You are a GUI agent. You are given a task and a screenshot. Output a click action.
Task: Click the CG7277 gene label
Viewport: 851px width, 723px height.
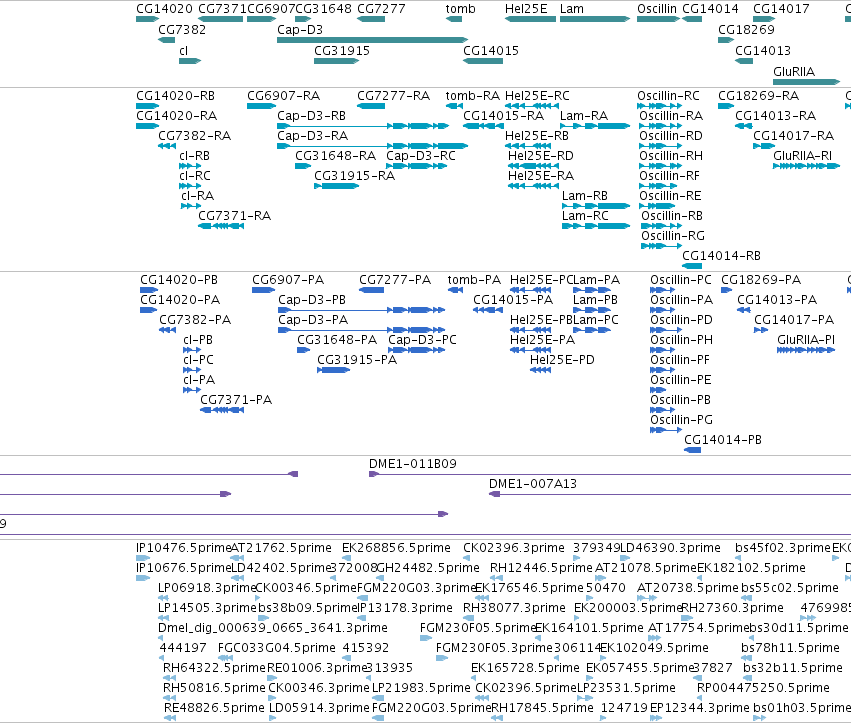pos(381,9)
